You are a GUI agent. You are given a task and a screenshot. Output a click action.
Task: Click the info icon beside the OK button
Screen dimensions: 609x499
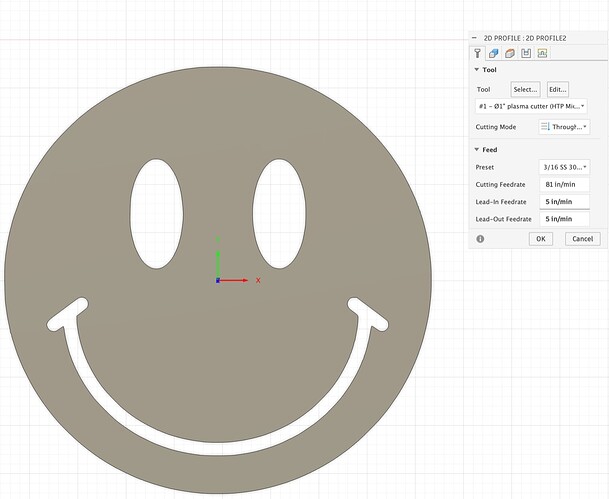(481, 239)
